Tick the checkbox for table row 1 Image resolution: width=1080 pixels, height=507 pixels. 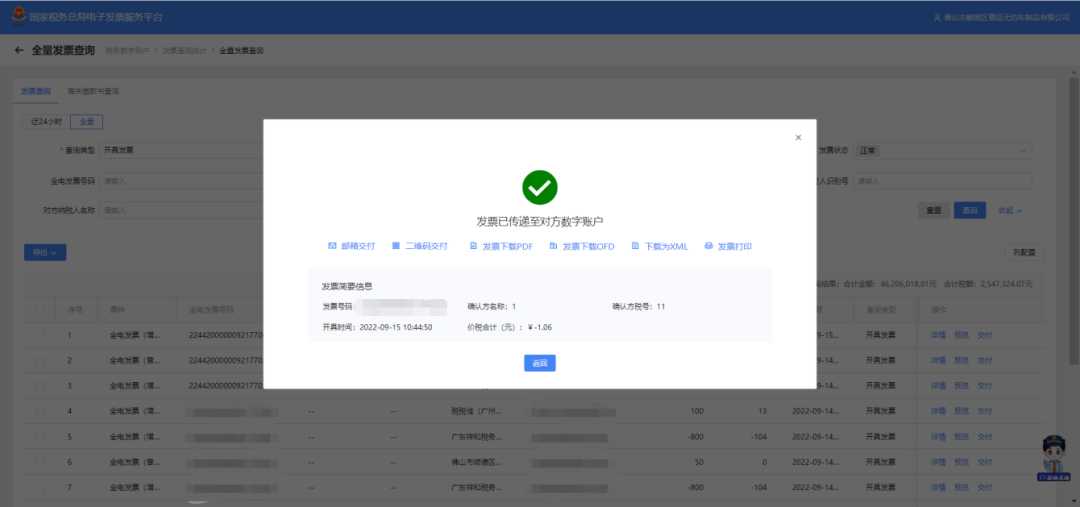[x=40, y=335]
